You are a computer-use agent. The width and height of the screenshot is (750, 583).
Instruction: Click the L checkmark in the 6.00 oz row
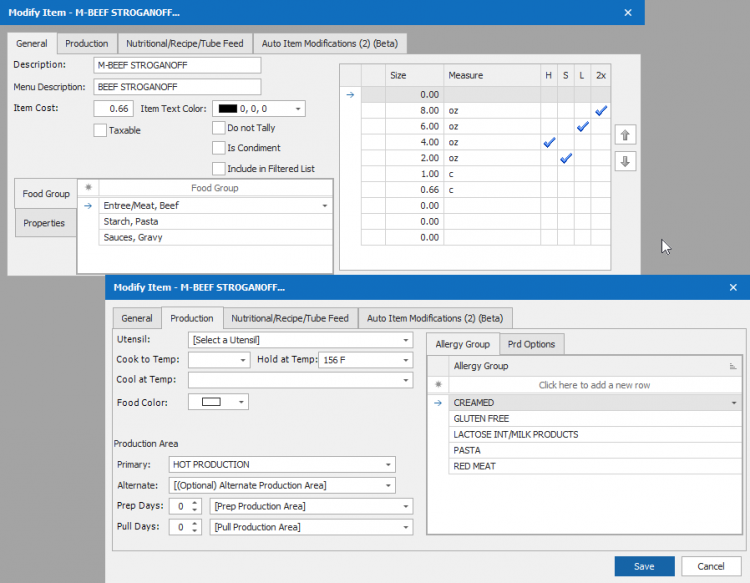582,127
